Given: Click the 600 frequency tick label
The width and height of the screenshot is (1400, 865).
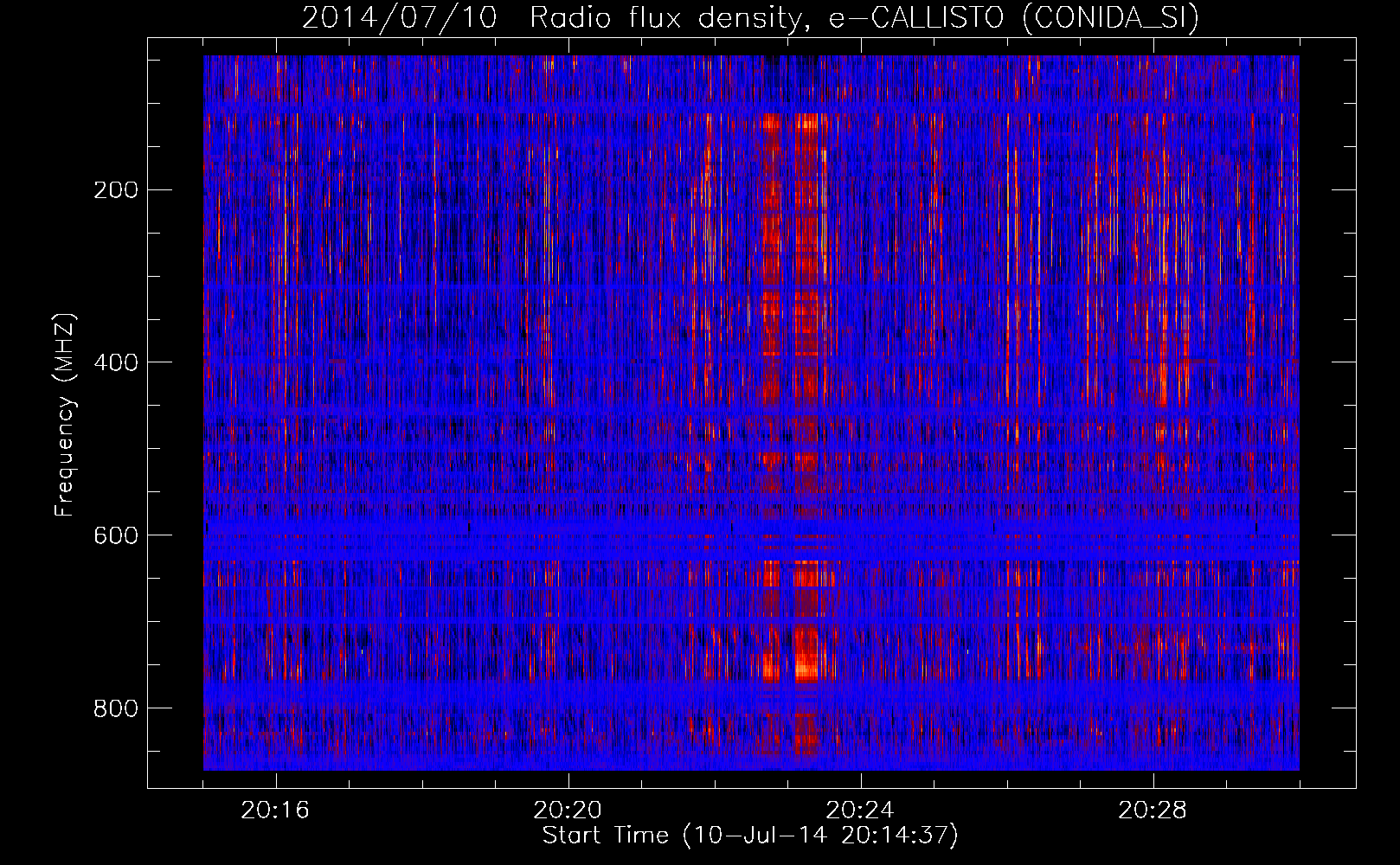Looking at the screenshot, I should [116, 535].
